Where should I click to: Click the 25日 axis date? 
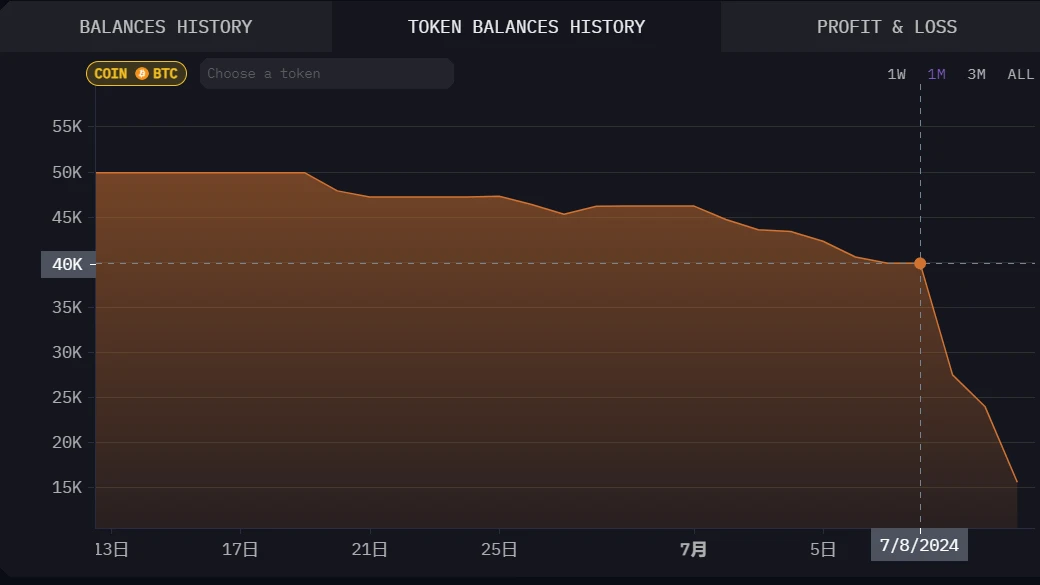499,549
